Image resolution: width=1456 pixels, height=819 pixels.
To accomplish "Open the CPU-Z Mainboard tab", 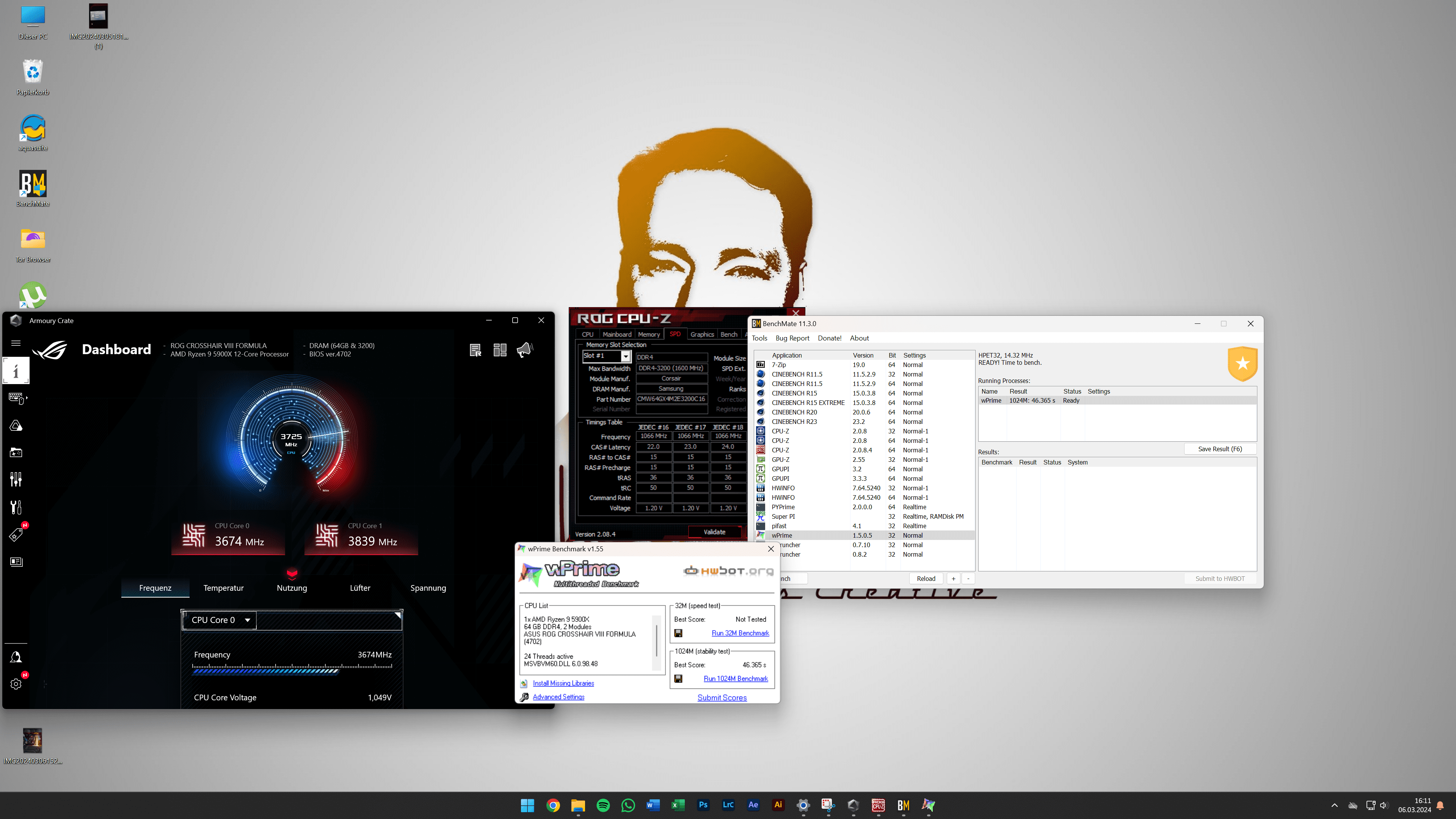I will click(617, 334).
